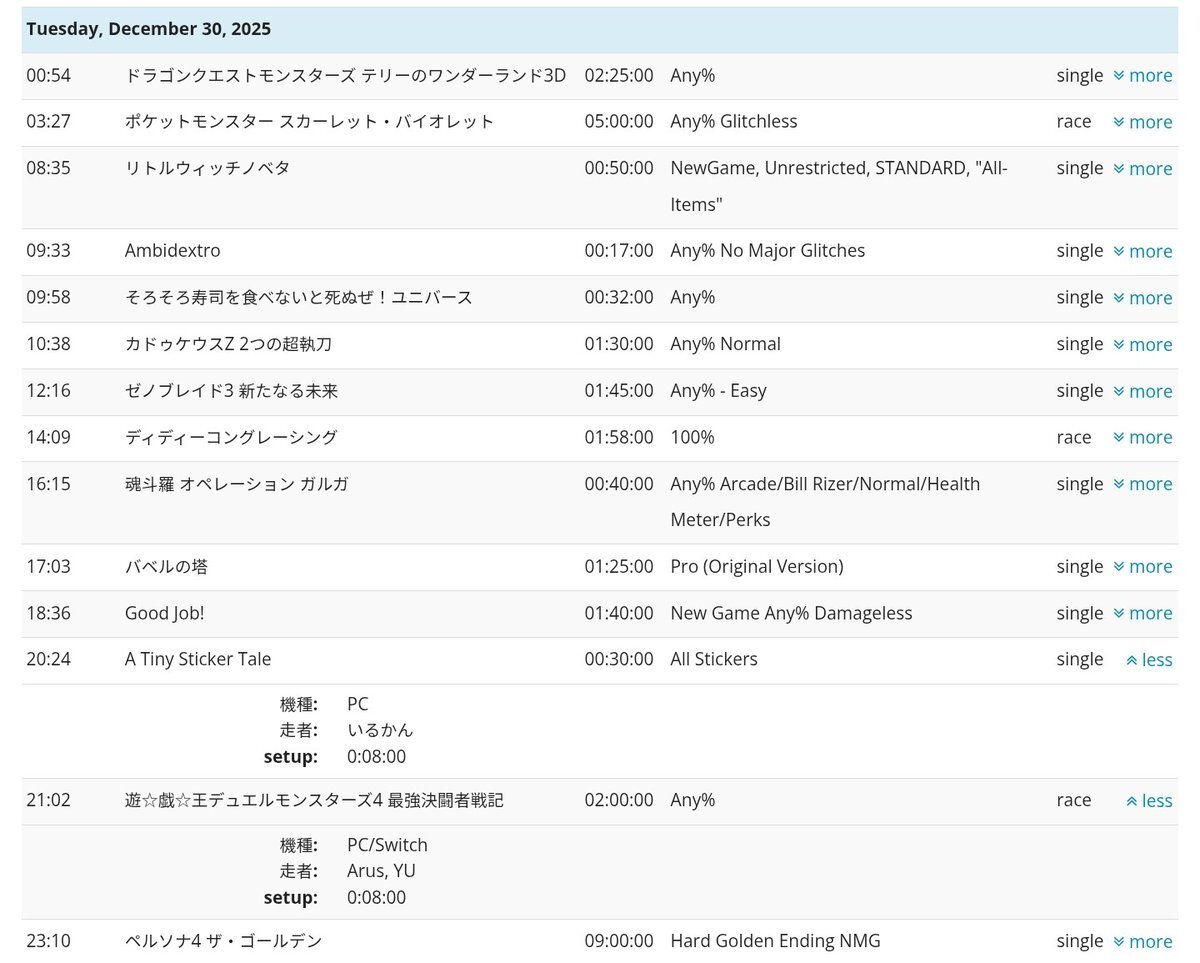Open more details for カドゥケウスZ run
Image resolution: width=1200 pixels, height=963 pixels.
[x=1142, y=344]
